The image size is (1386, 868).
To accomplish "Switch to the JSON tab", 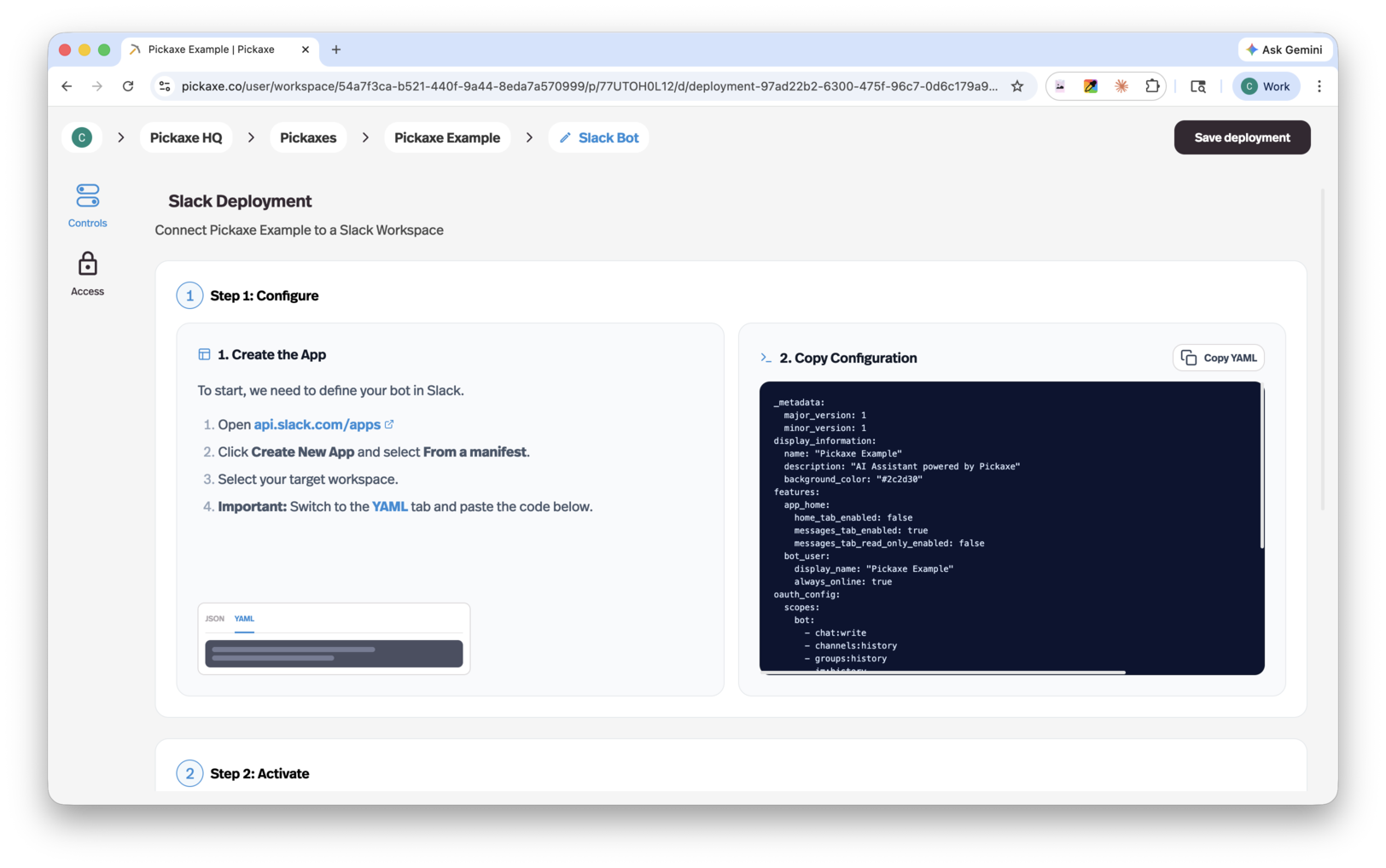I will 214,618.
